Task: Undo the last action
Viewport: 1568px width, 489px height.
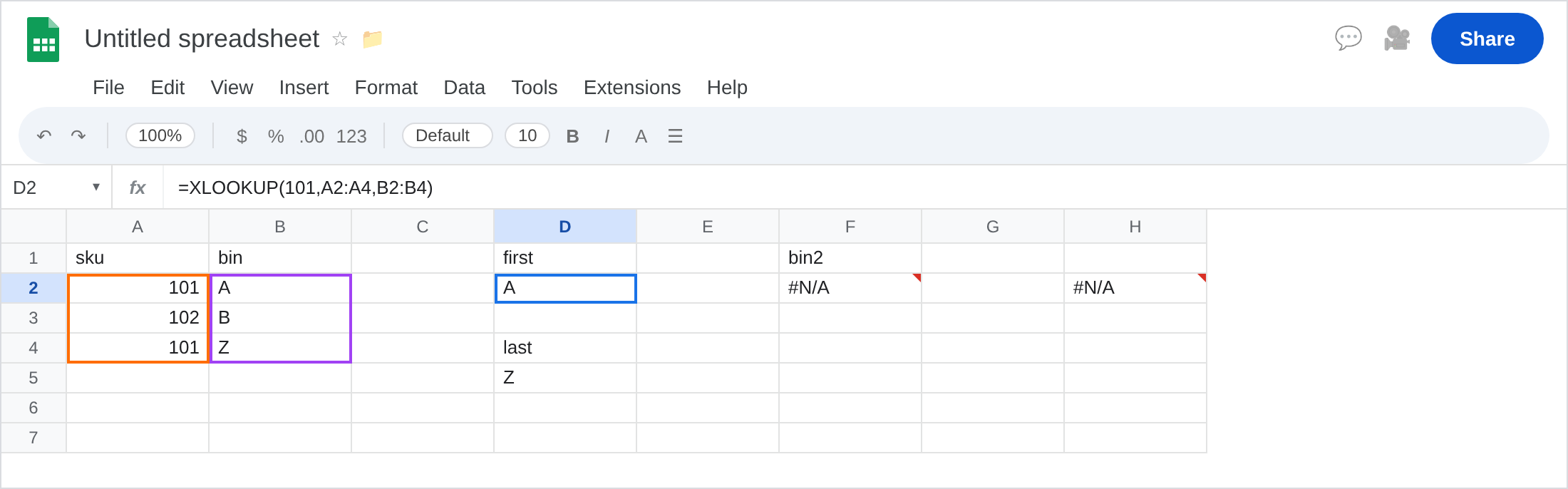Action: pyautogui.click(x=44, y=135)
